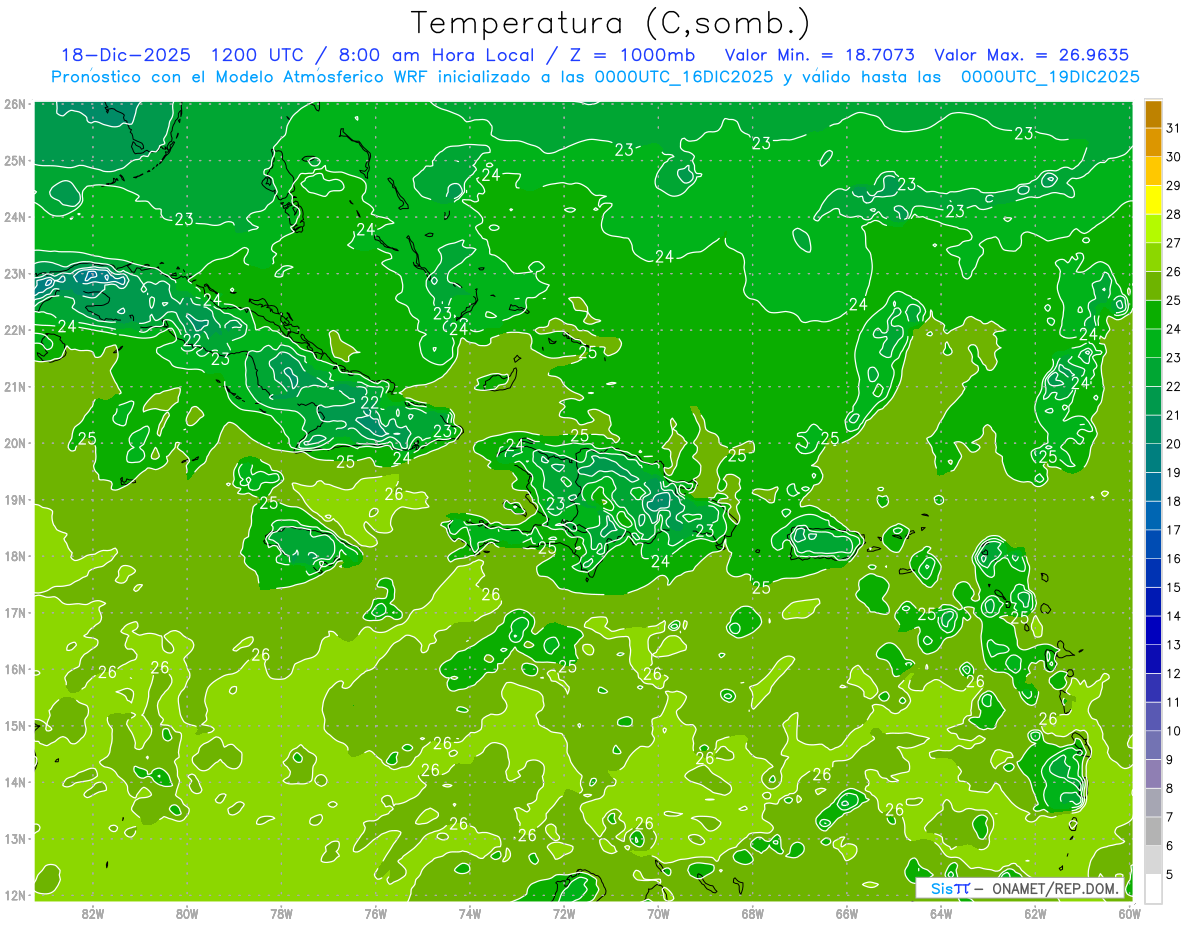1200x927 pixels.
Task: Click the 64W longitude axis label
Action: (941, 914)
